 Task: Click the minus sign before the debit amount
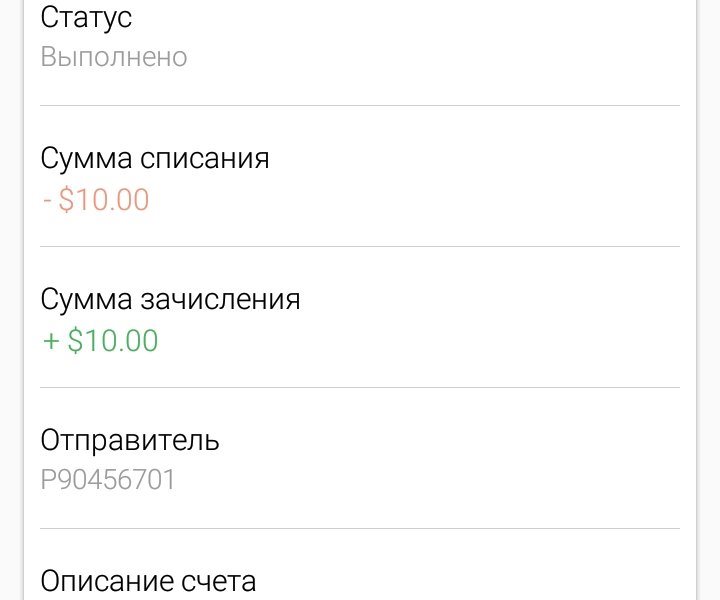pyautogui.click(x=47, y=201)
